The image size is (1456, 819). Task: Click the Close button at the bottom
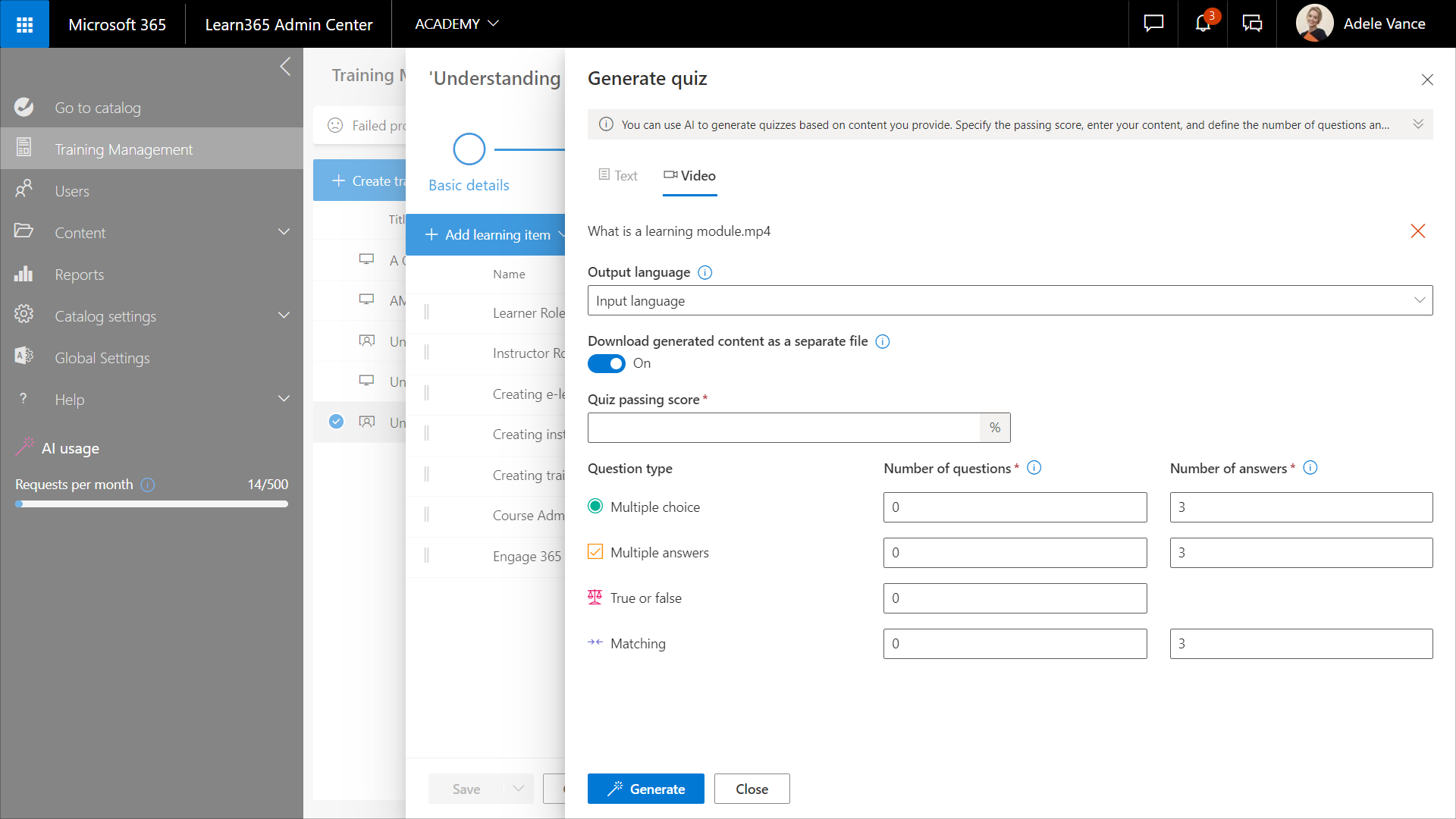[752, 789]
